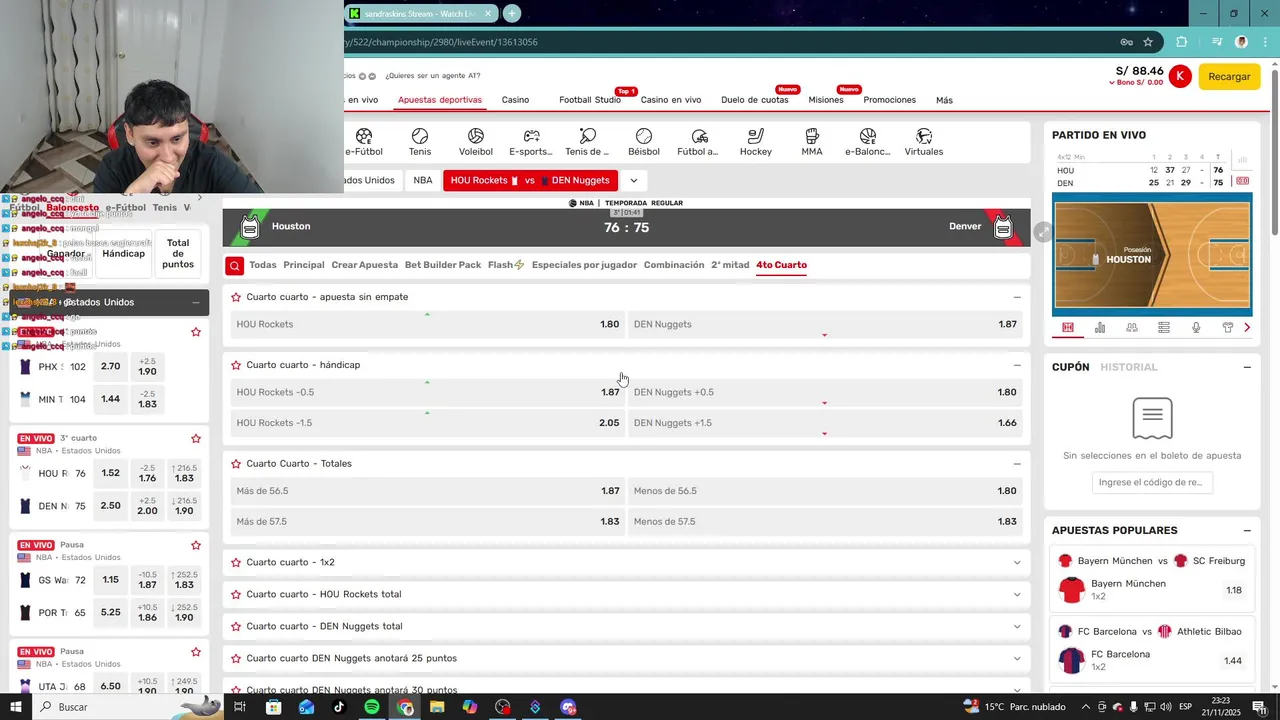The image size is (1280, 720).
Task: Choose the Béisbol sport icon
Action: [644, 136]
